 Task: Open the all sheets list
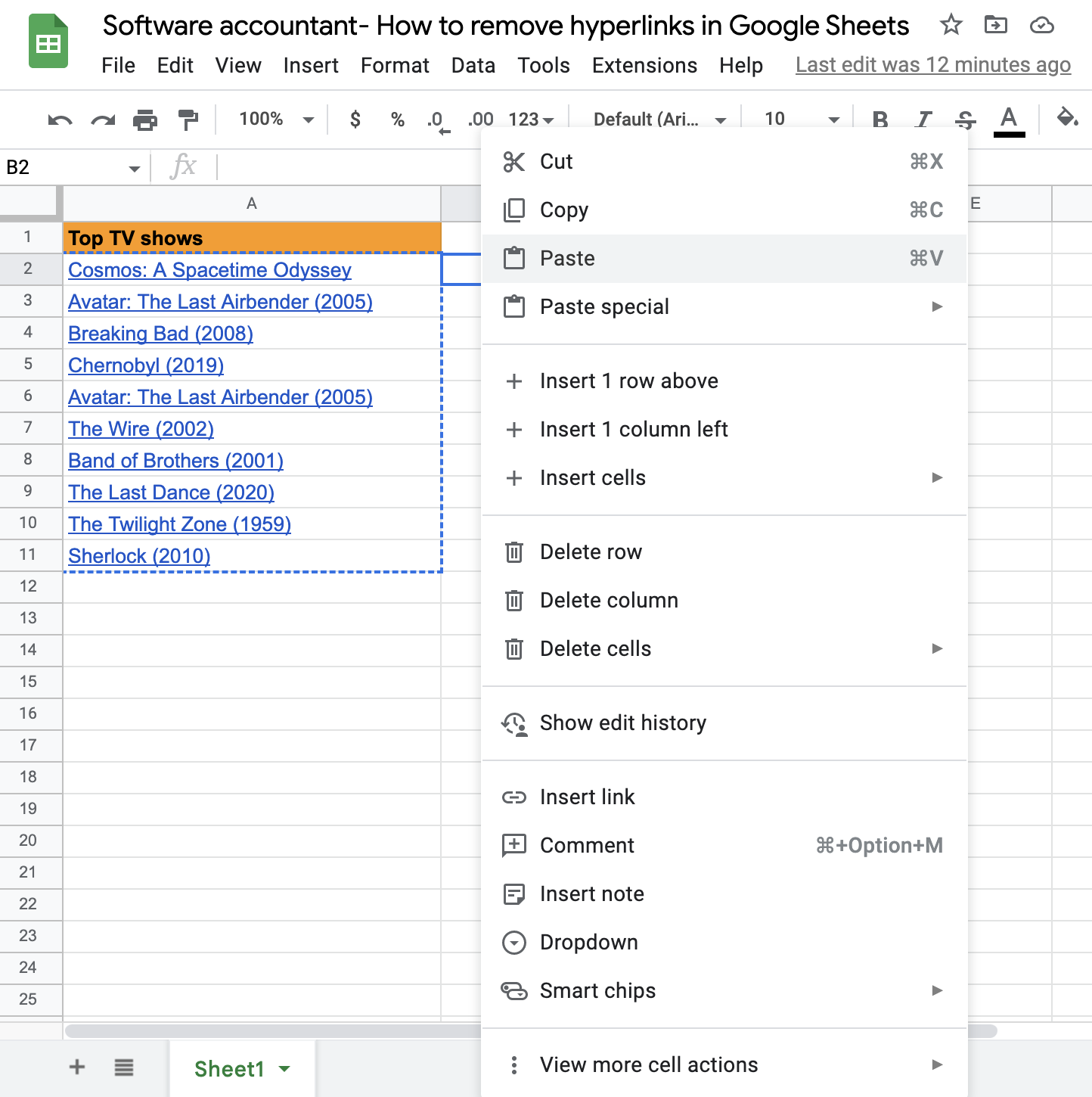coord(124,1067)
